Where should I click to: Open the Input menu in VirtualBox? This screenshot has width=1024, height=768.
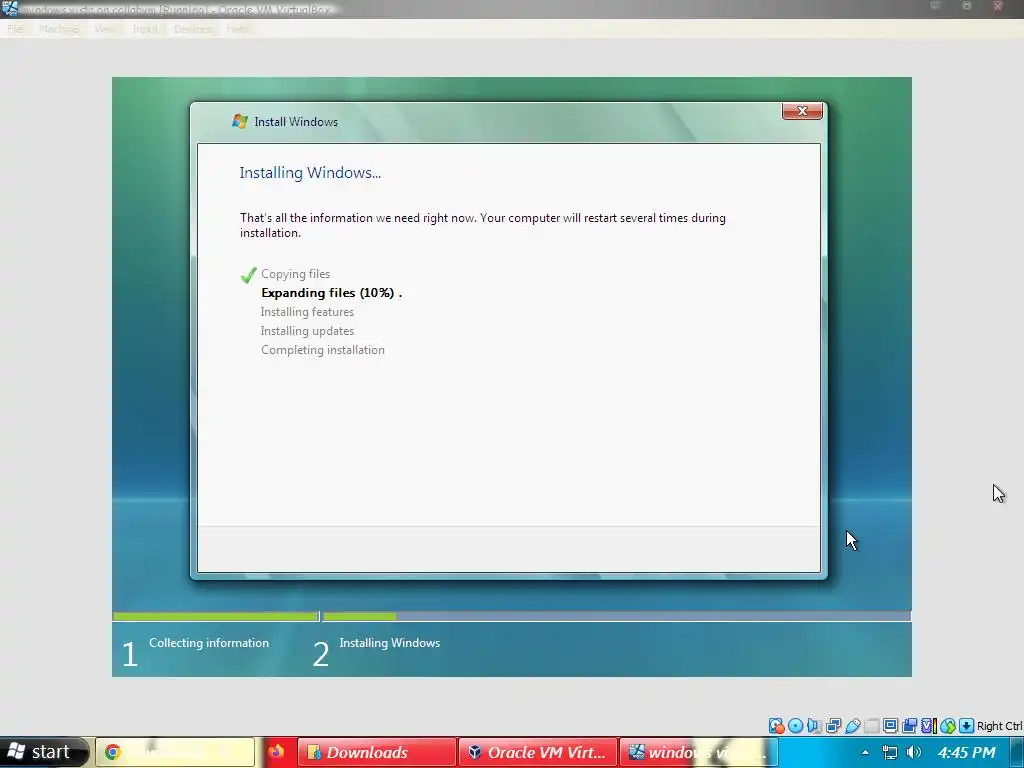click(145, 29)
